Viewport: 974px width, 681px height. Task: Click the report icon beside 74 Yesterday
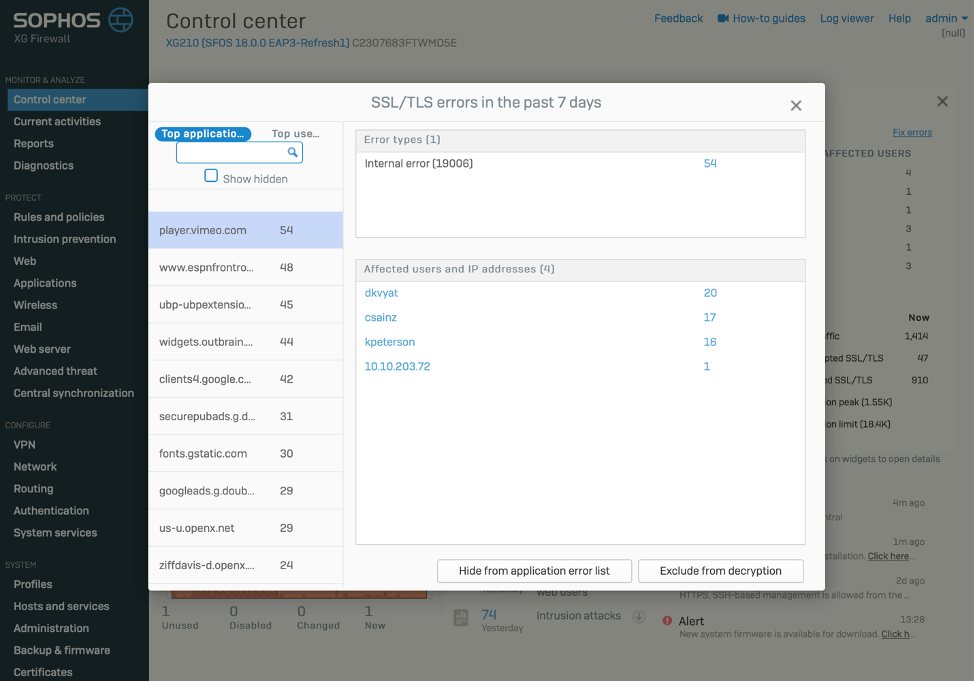461,618
